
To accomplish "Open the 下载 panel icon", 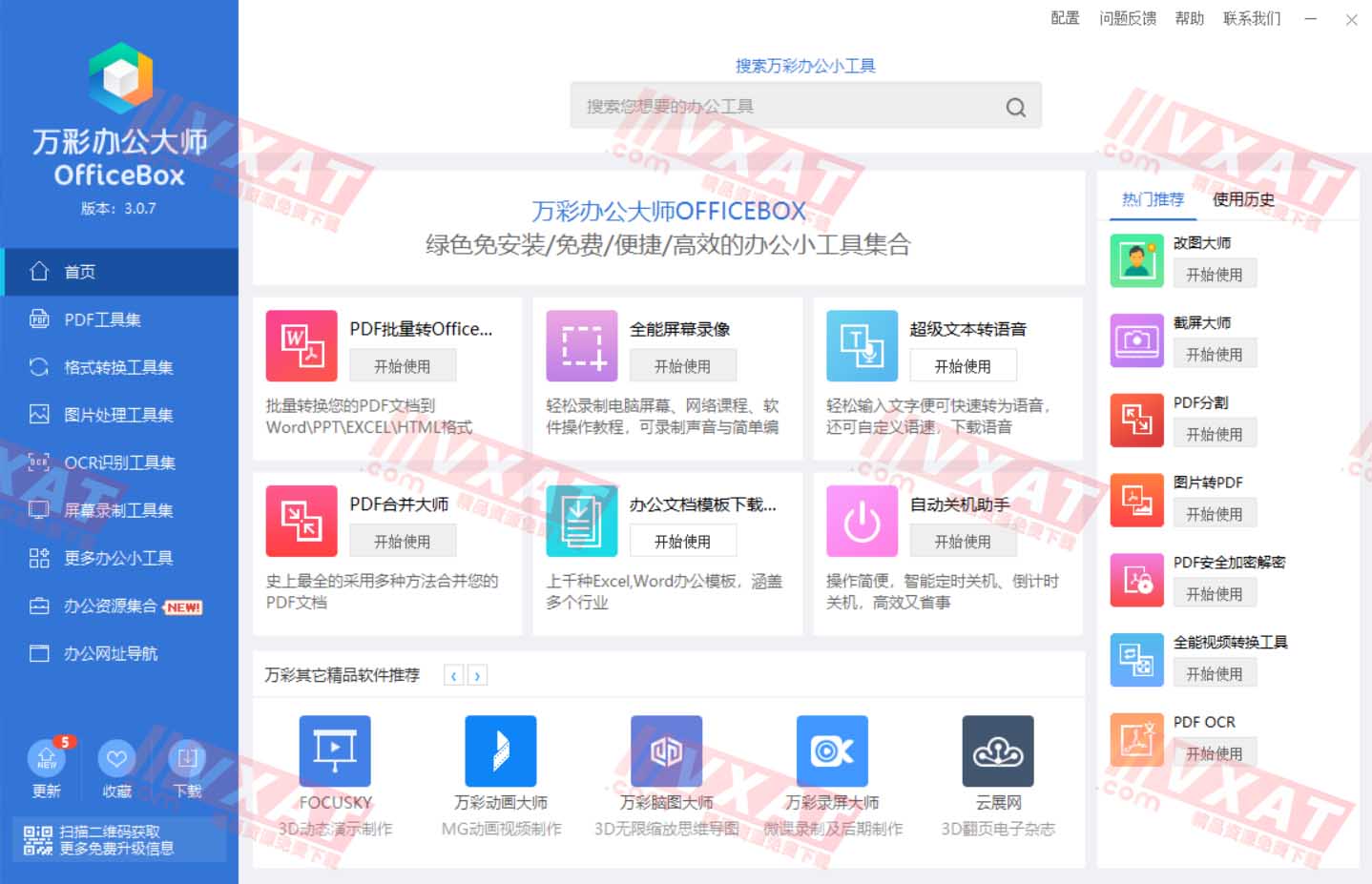I will (186, 759).
